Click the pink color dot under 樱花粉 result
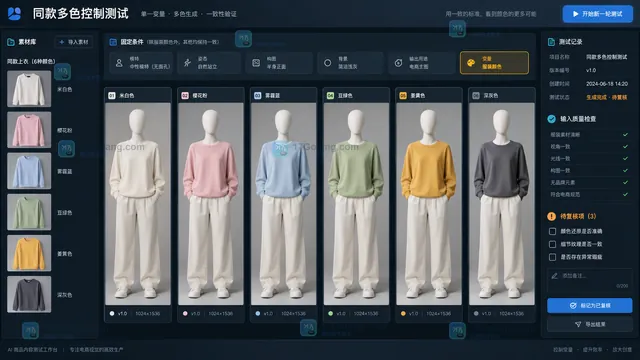640x360 pixels. tap(185, 313)
